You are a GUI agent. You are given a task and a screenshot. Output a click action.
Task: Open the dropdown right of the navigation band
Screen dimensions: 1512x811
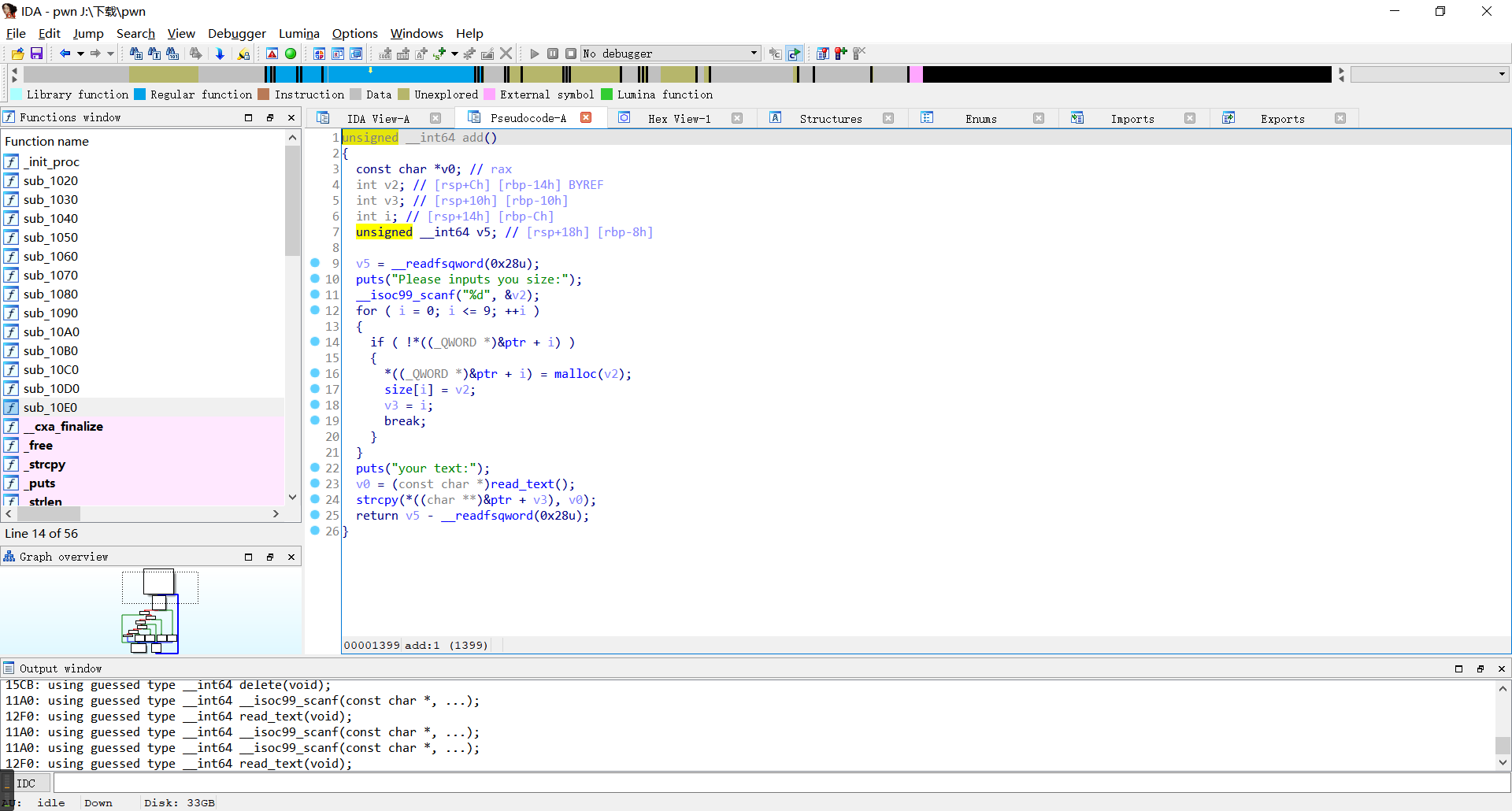click(x=1502, y=74)
